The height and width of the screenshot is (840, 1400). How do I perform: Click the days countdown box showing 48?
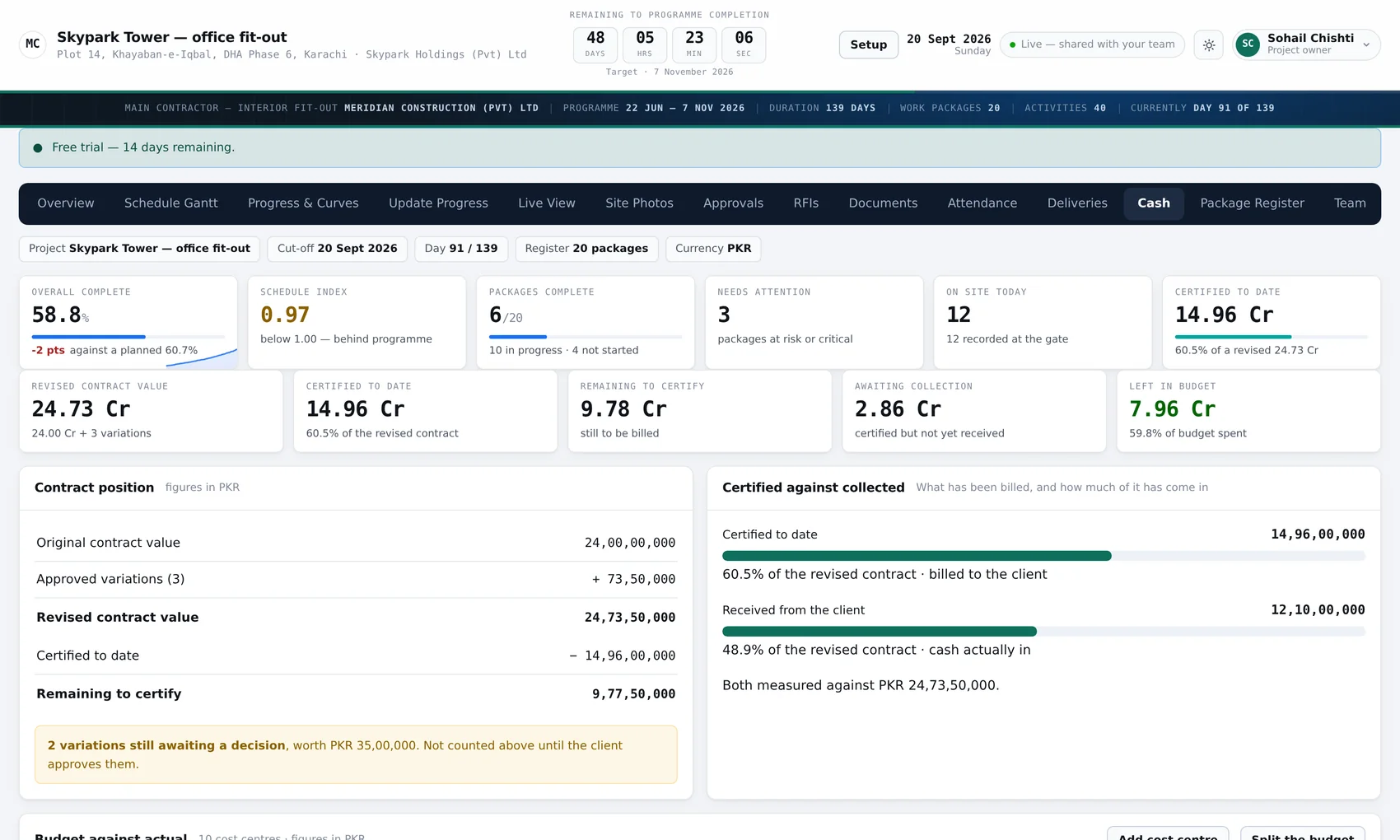coord(595,44)
